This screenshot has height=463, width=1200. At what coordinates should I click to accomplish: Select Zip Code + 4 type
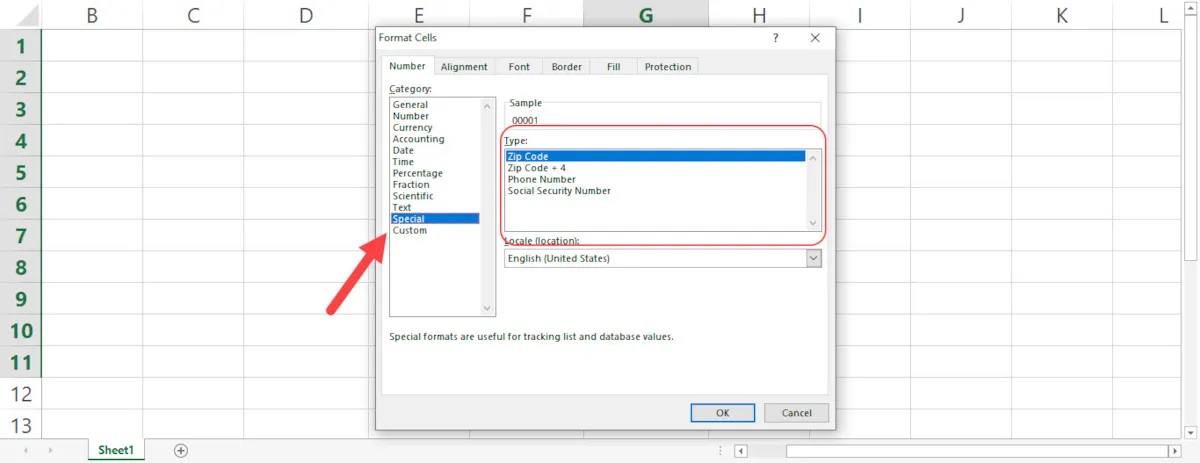click(x=536, y=168)
